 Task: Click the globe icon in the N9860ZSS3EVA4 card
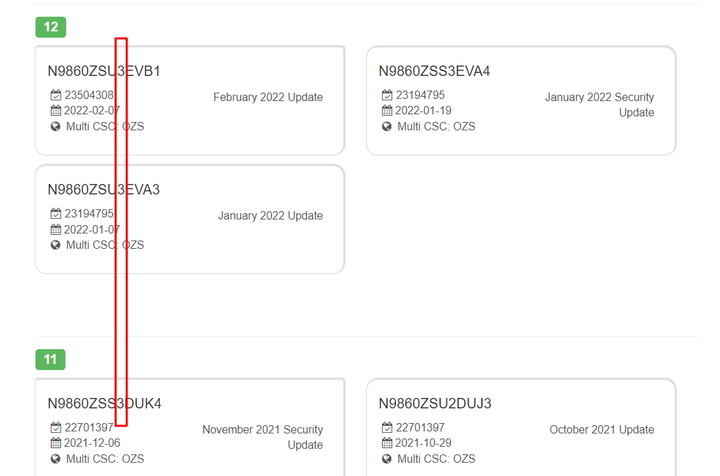point(386,127)
